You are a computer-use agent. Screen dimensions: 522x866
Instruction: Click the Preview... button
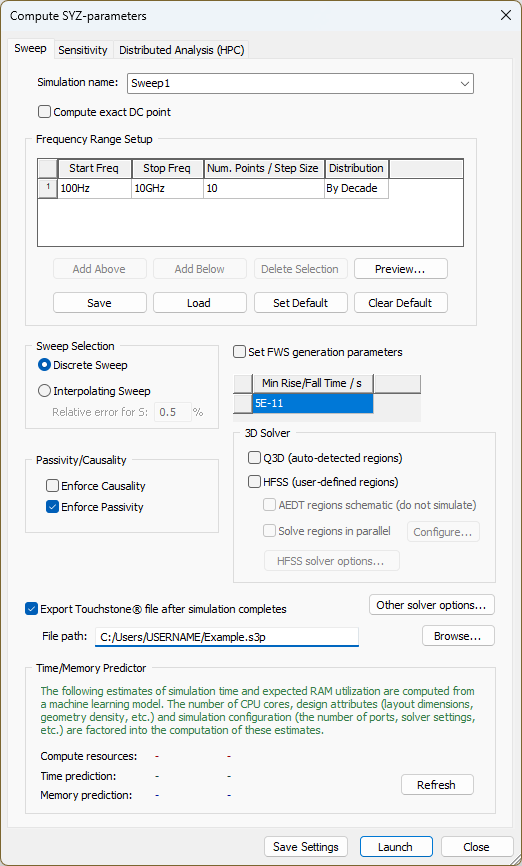point(400,269)
